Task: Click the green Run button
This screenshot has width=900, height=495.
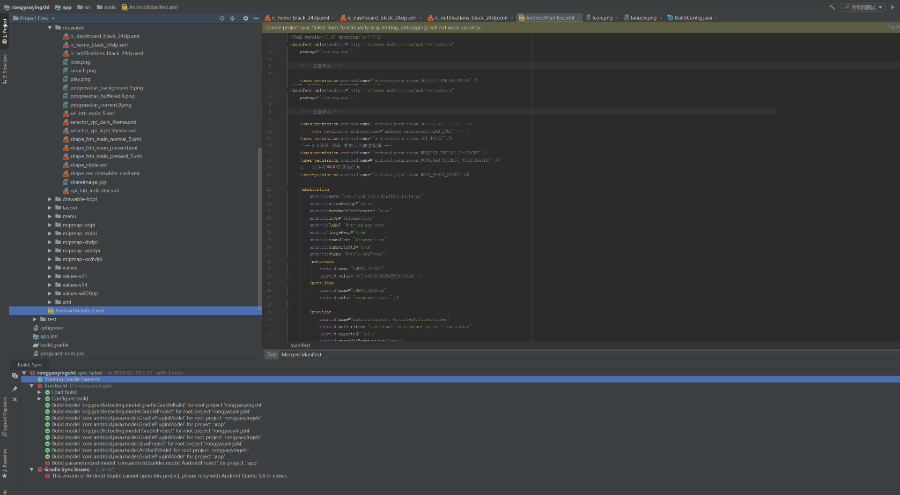Action: tap(893, 6)
